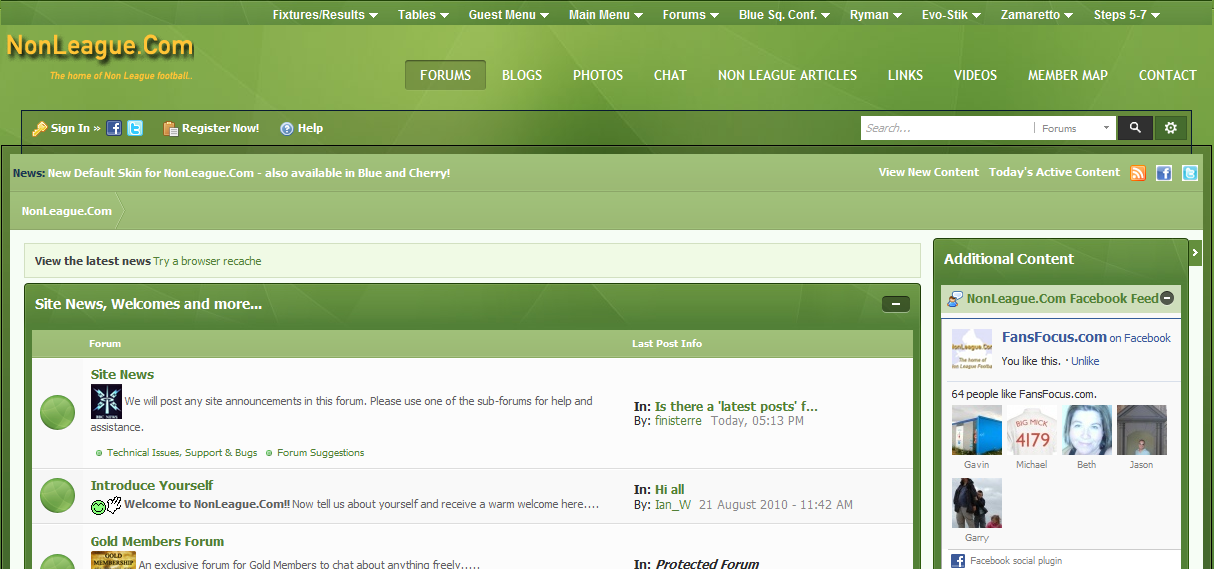Image resolution: width=1214 pixels, height=569 pixels.
Task: Open Jason's profile photo
Action: pyautogui.click(x=1142, y=430)
